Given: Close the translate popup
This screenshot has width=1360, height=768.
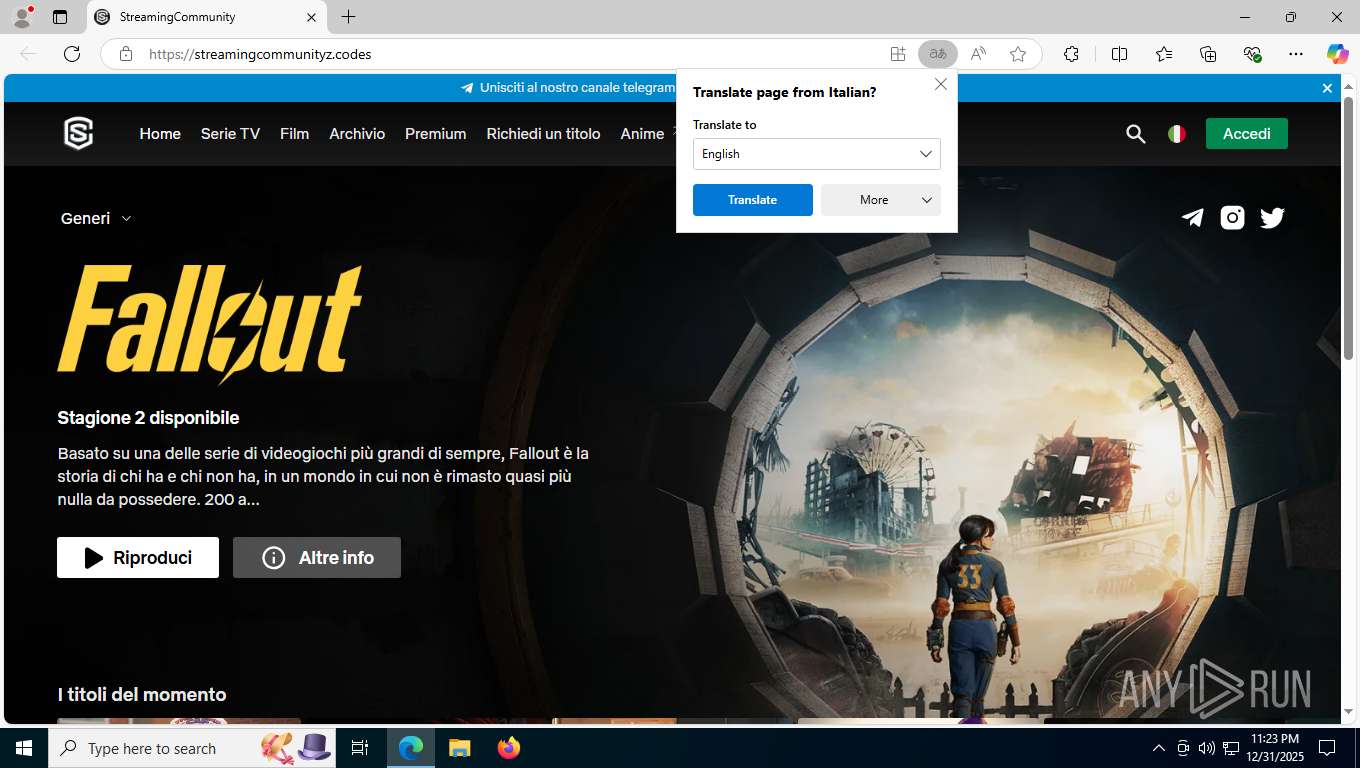Looking at the screenshot, I should pos(941,85).
